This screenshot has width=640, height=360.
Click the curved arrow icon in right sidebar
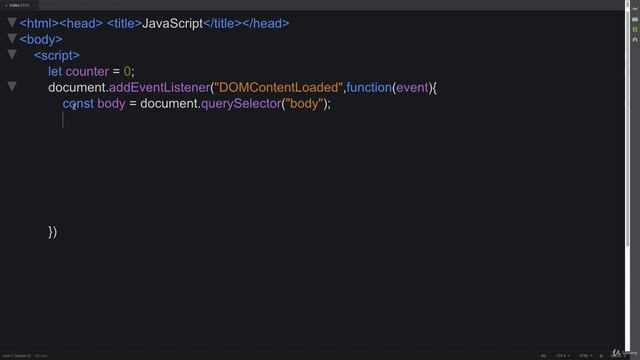[635, 40]
